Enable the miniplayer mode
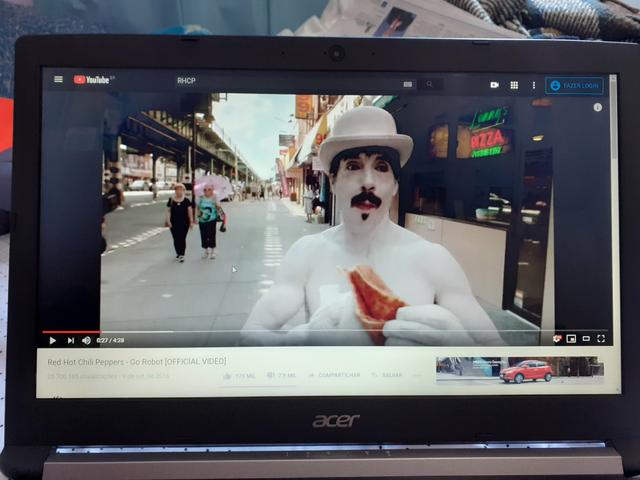 click(571, 339)
